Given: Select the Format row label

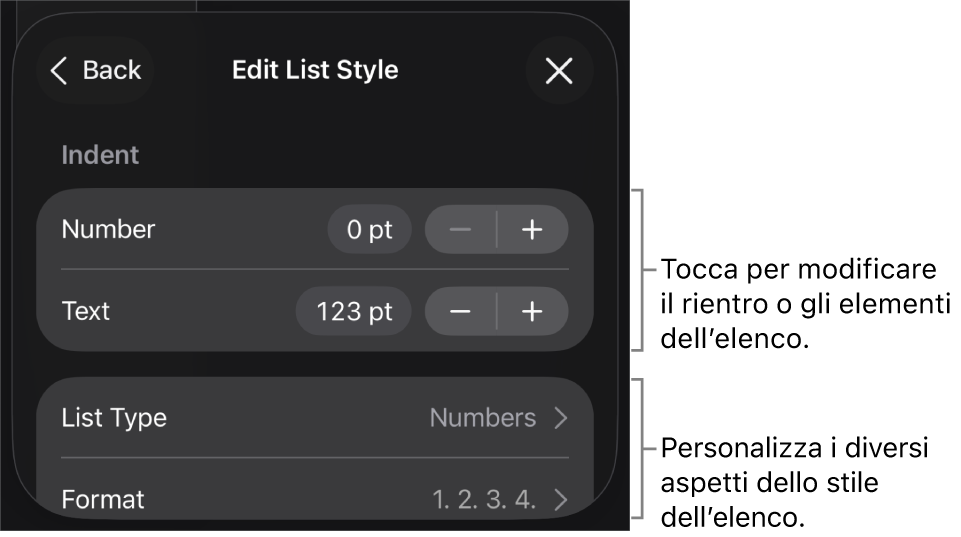Looking at the screenshot, I should [x=103, y=499].
